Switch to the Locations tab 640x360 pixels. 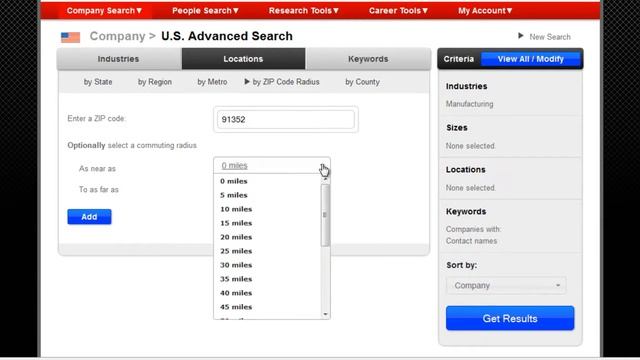[x=243, y=59]
